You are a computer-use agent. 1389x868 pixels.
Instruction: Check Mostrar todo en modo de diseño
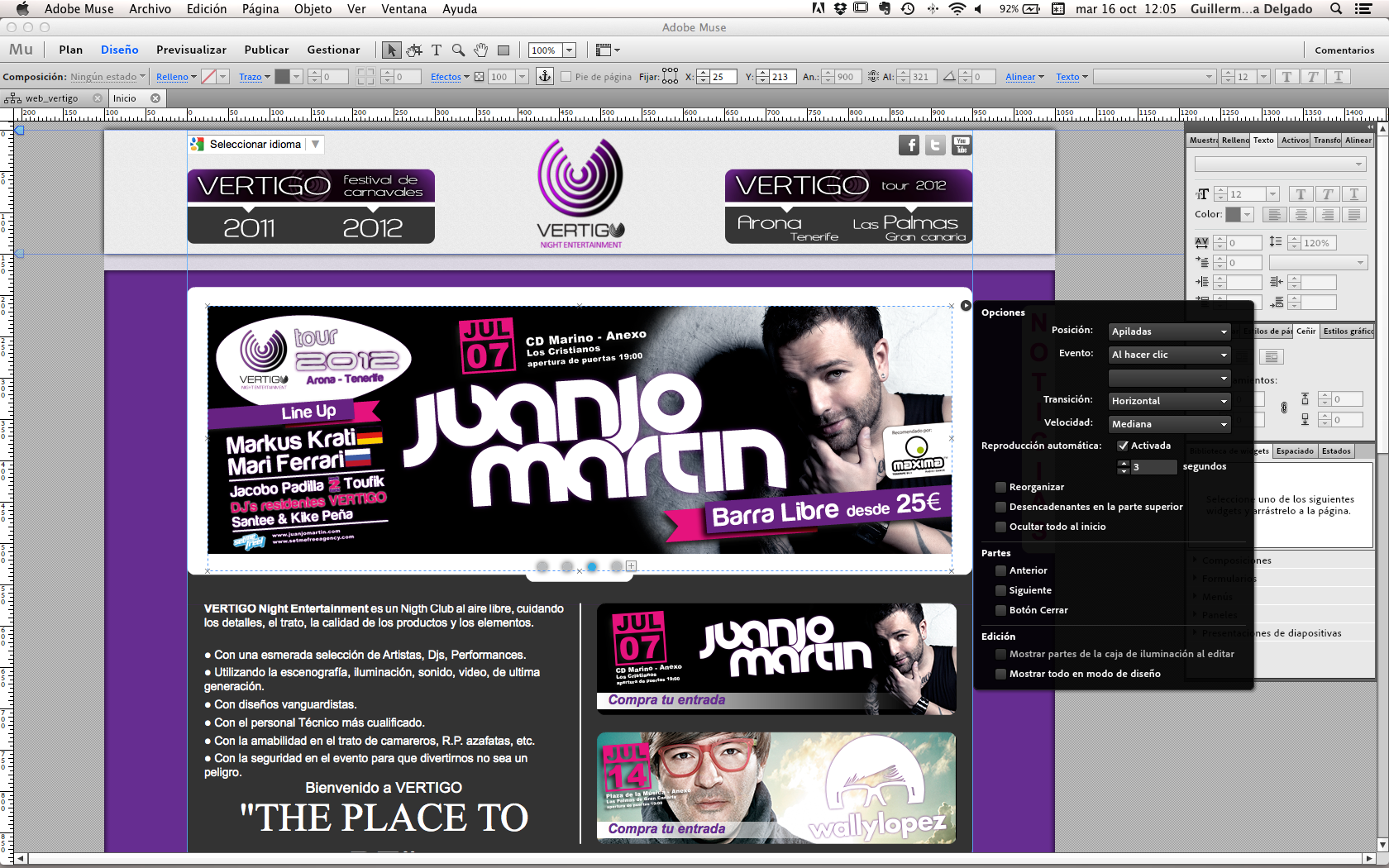(1000, 675)
